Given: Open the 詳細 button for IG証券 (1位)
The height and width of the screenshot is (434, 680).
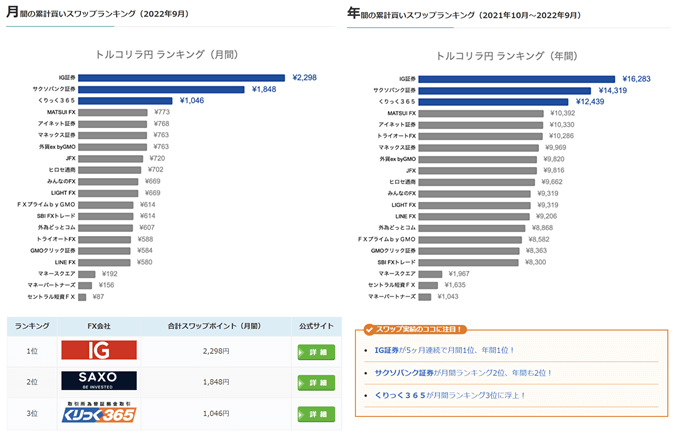Looking at the screenshot, I should 316,352.
